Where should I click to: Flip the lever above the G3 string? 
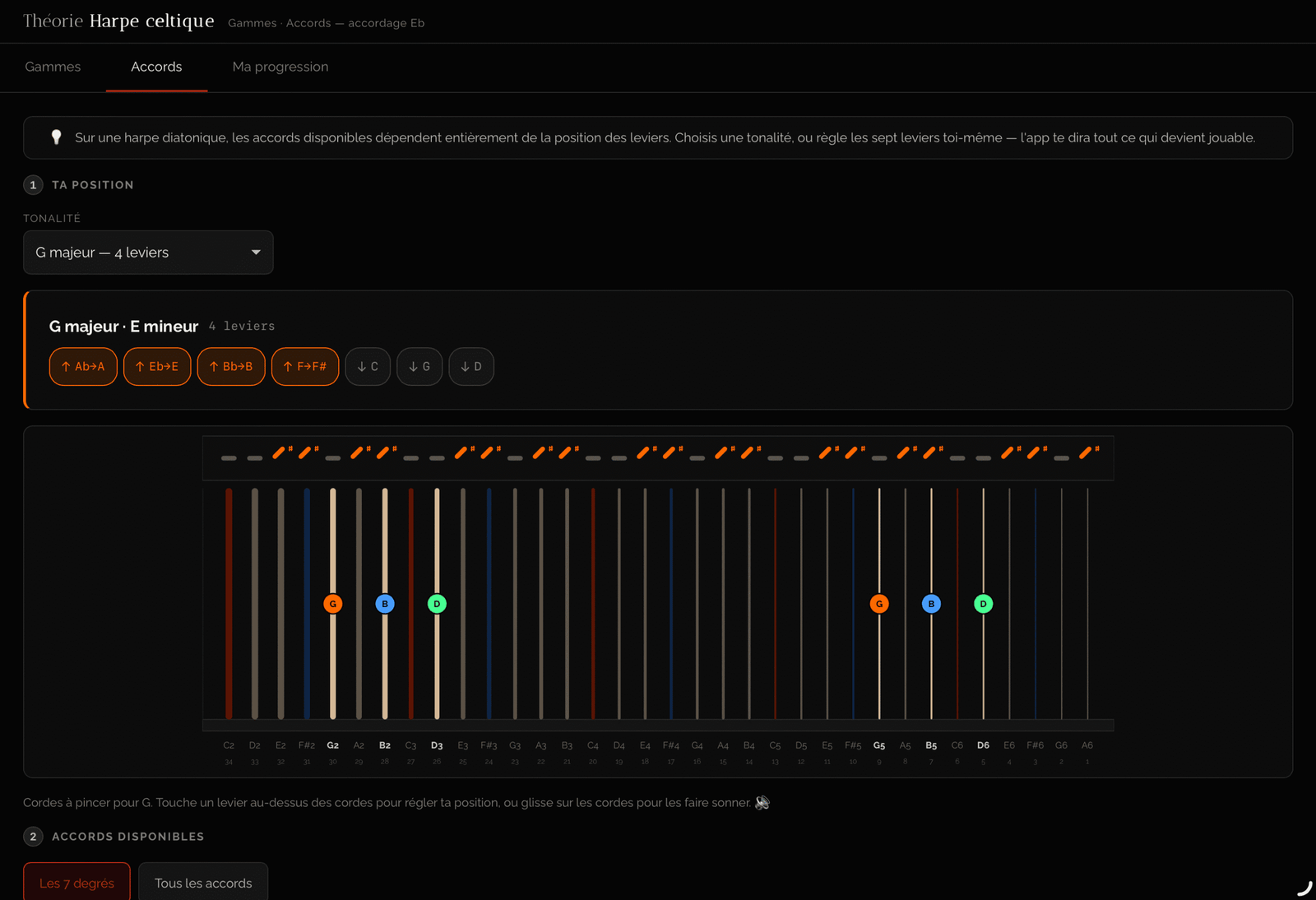coord(515,457)
